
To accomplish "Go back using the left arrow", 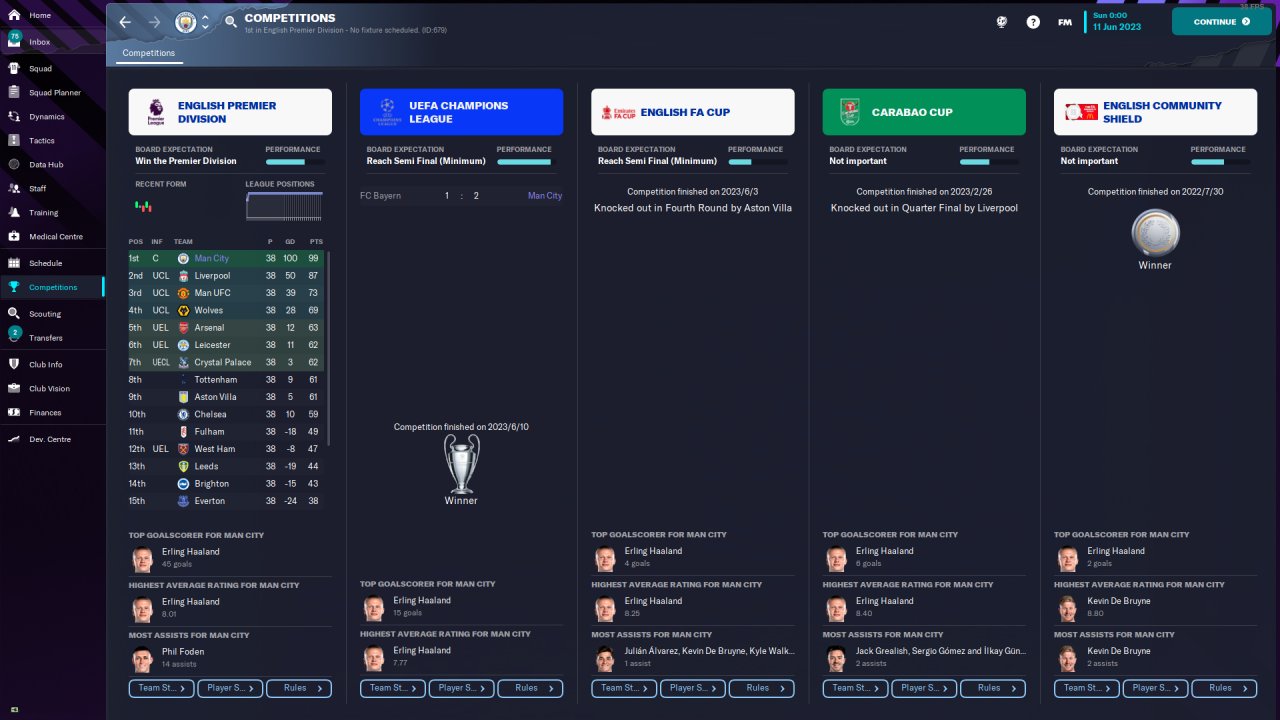I will coord(124,21).
